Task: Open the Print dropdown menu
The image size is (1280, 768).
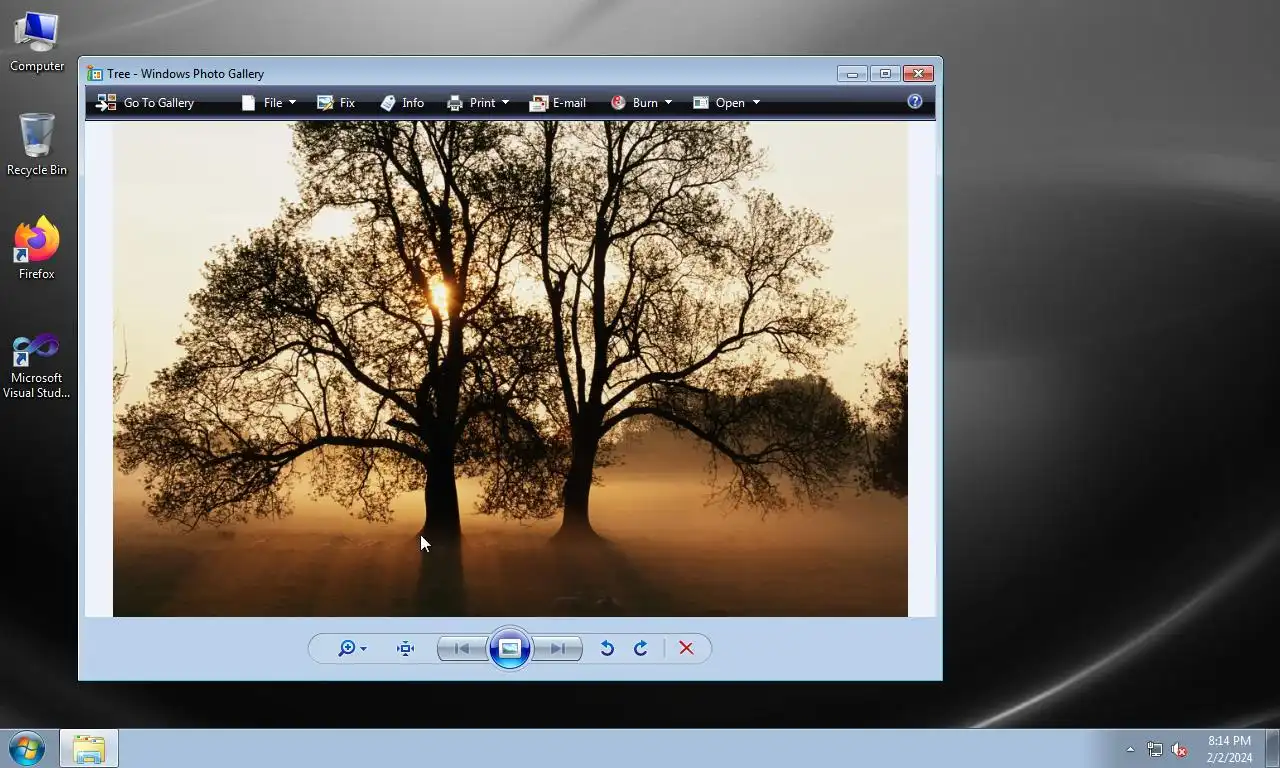Action: pos(478,102)
